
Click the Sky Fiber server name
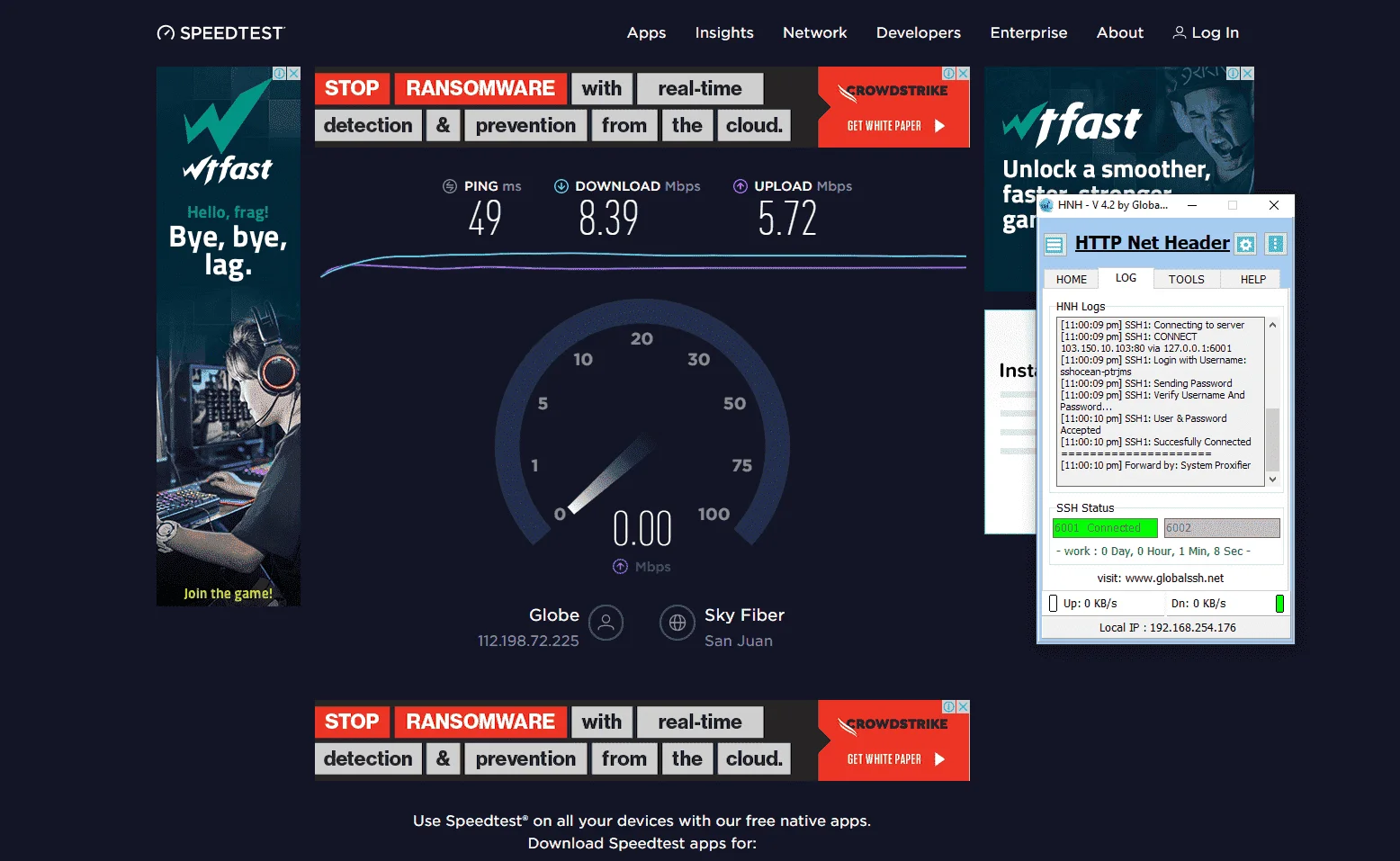744,615
